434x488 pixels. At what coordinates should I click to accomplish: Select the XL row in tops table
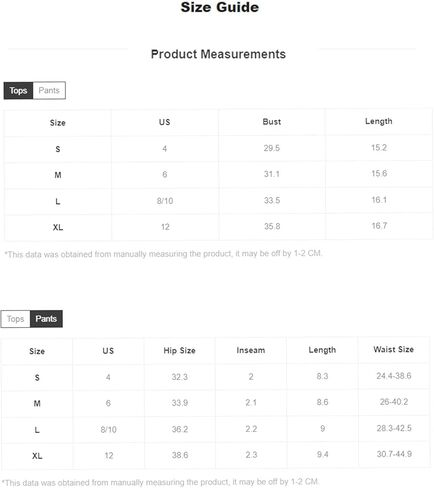(218, 227)
